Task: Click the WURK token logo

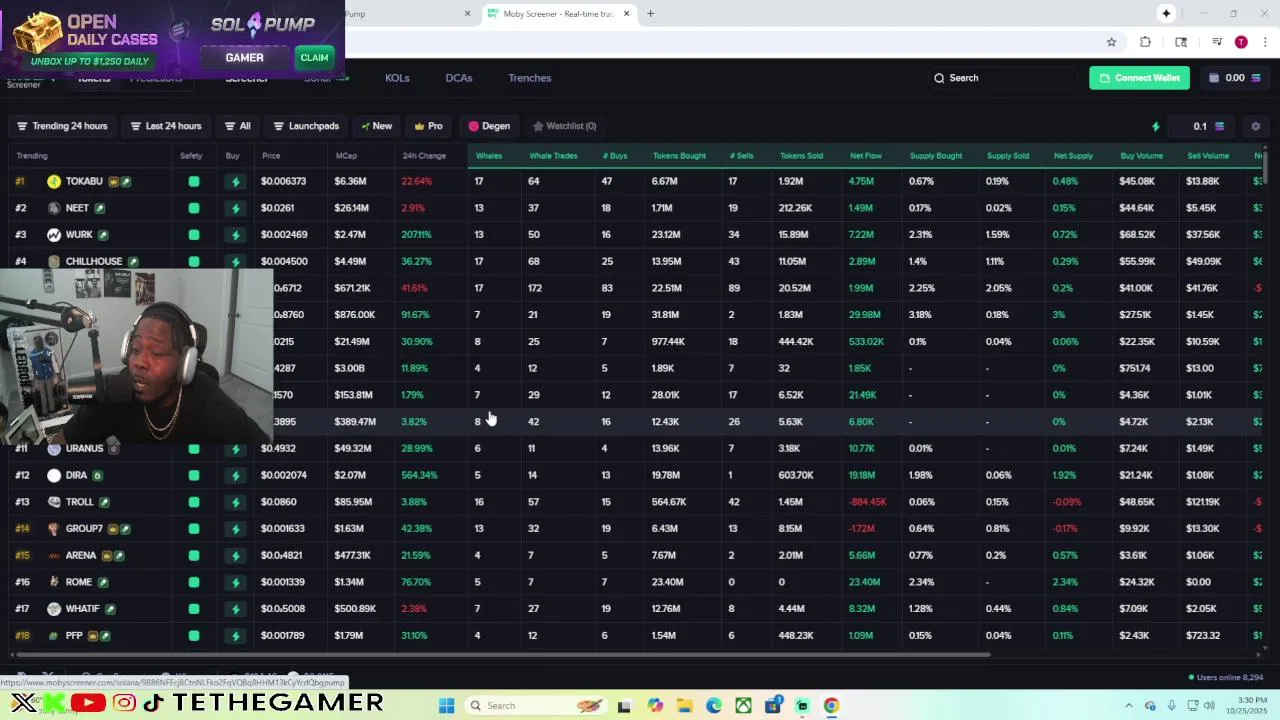Action: click(x=54, y=235)
